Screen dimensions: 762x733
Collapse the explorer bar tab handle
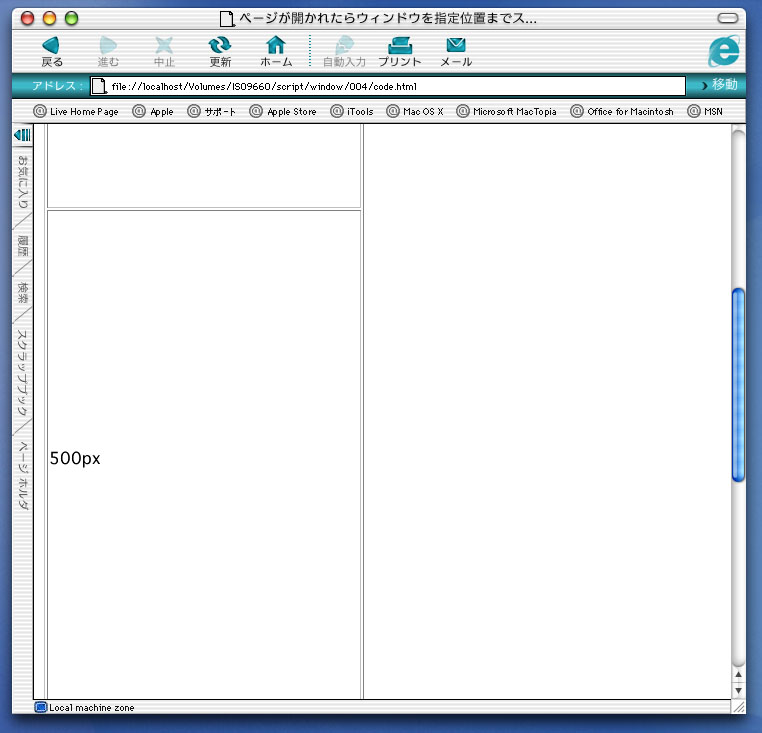[x=22, y=135]
